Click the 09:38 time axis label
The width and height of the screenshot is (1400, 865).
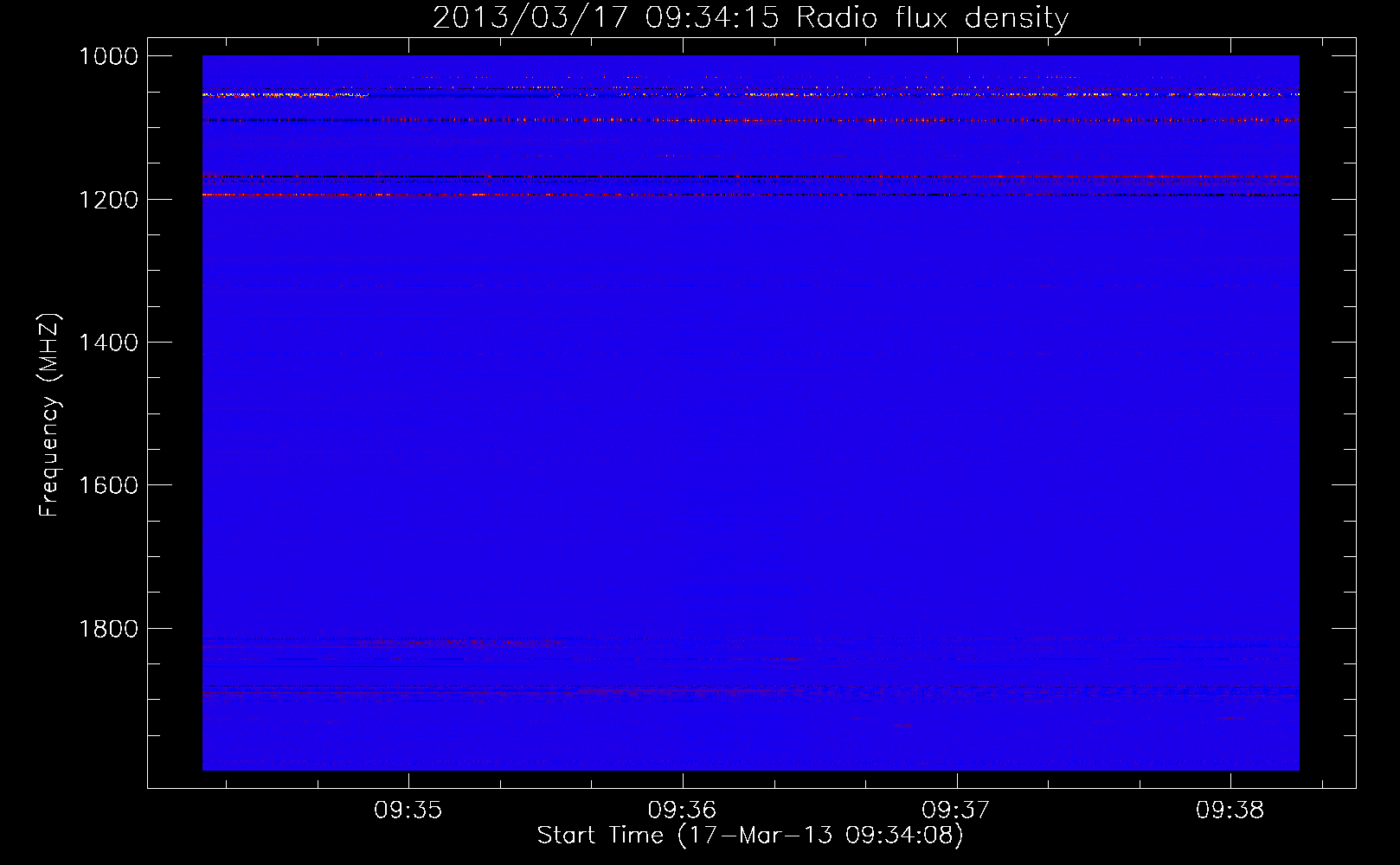[x=1230, y=811]
